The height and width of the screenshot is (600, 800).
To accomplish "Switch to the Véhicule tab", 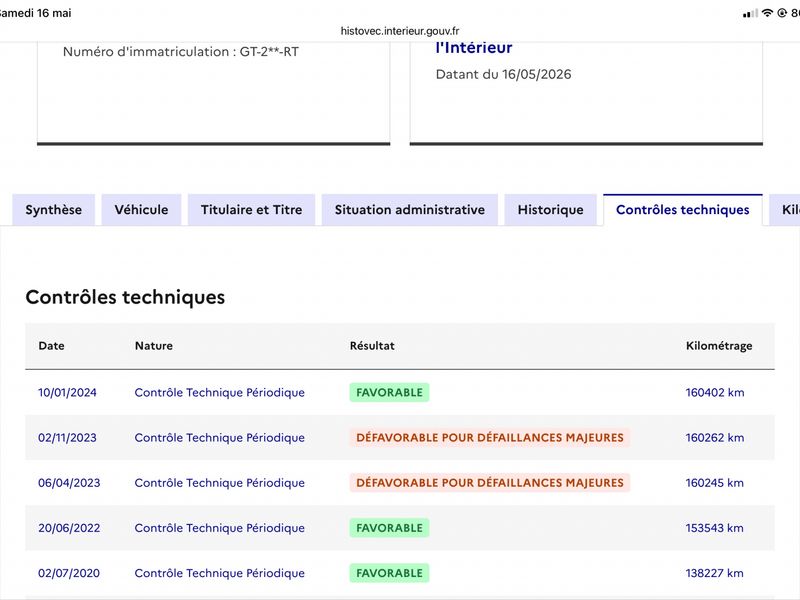I will pos(141,210).
